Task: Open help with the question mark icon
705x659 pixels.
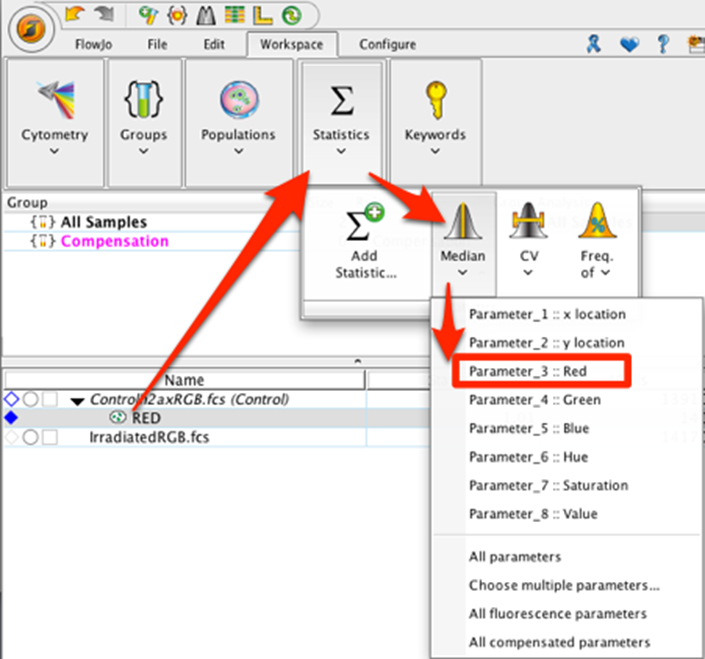Action: pyautogui.click(x=663, y=44)
